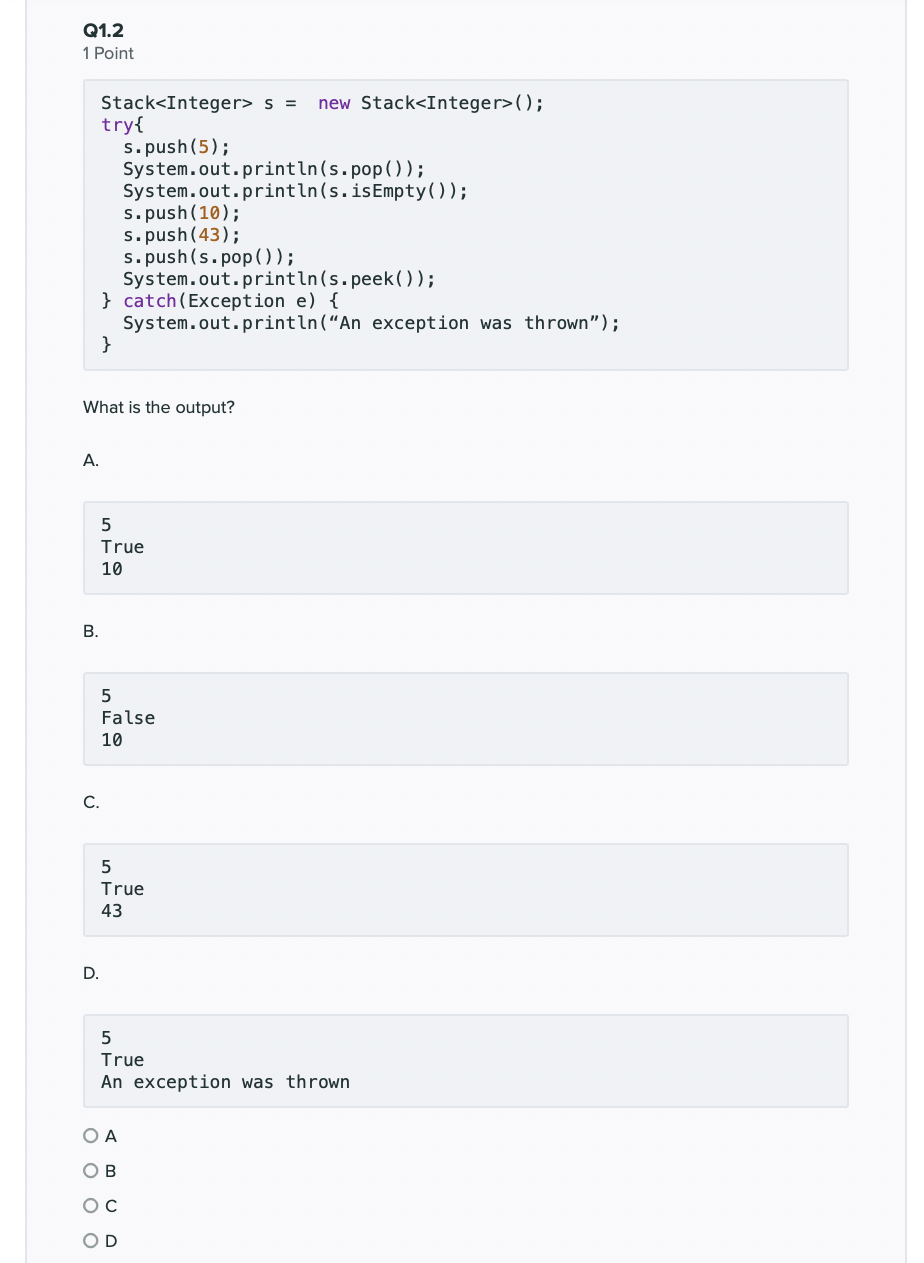Click answer option box D mentioning exception
The height and width of the screenshot is (1263, 924).
(465, 1060)
